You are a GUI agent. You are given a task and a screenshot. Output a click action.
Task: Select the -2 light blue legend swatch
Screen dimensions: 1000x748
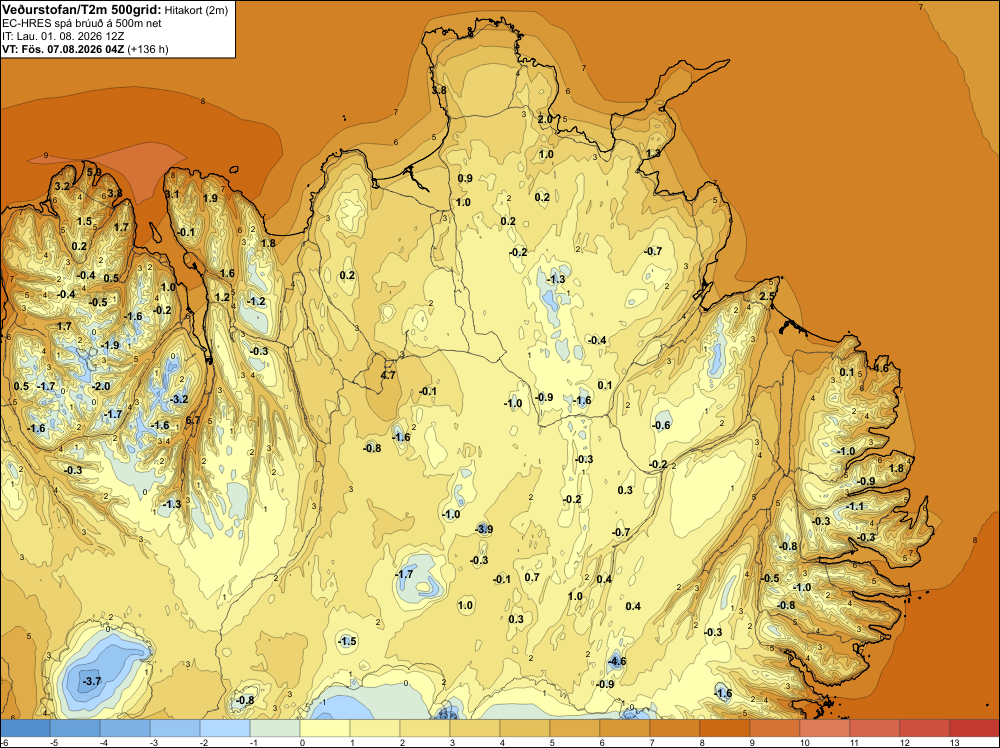(224, 728)
